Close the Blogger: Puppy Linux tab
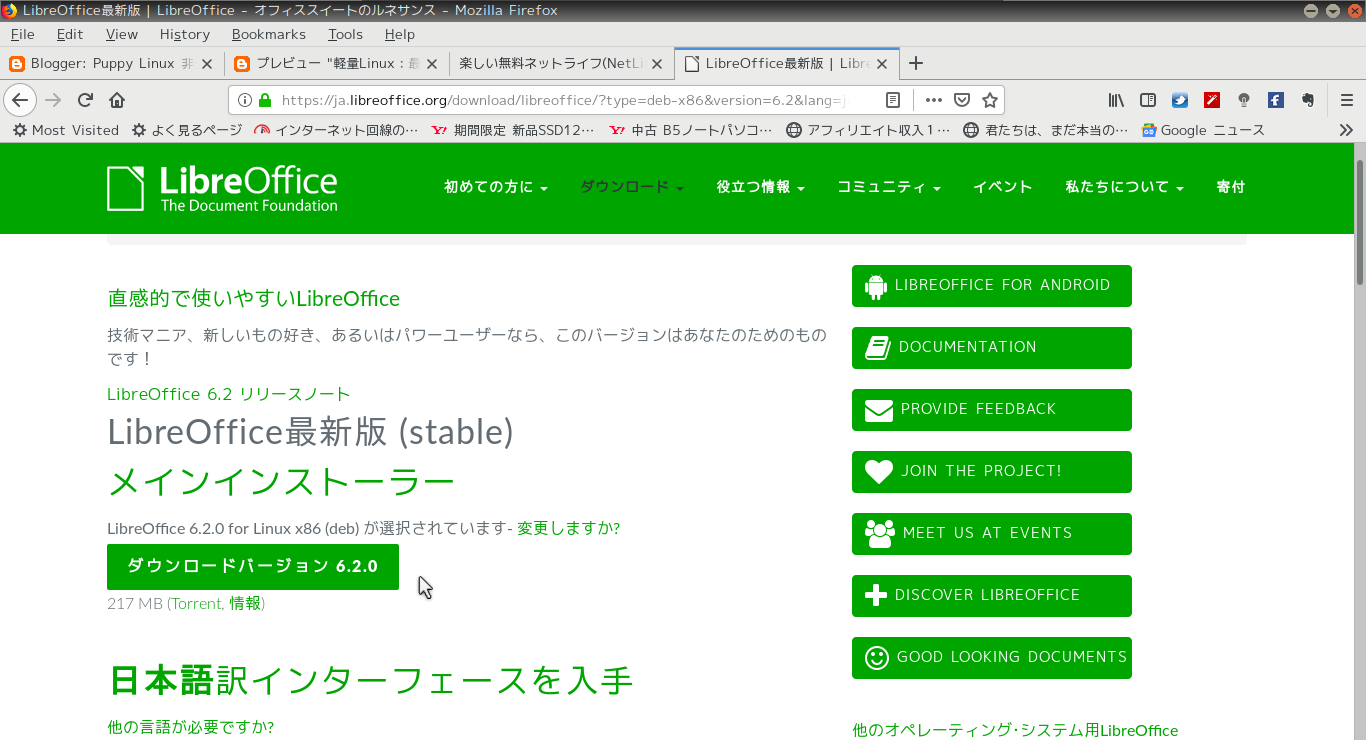The width and height of the screenshot is (1366, 740). 207,64
